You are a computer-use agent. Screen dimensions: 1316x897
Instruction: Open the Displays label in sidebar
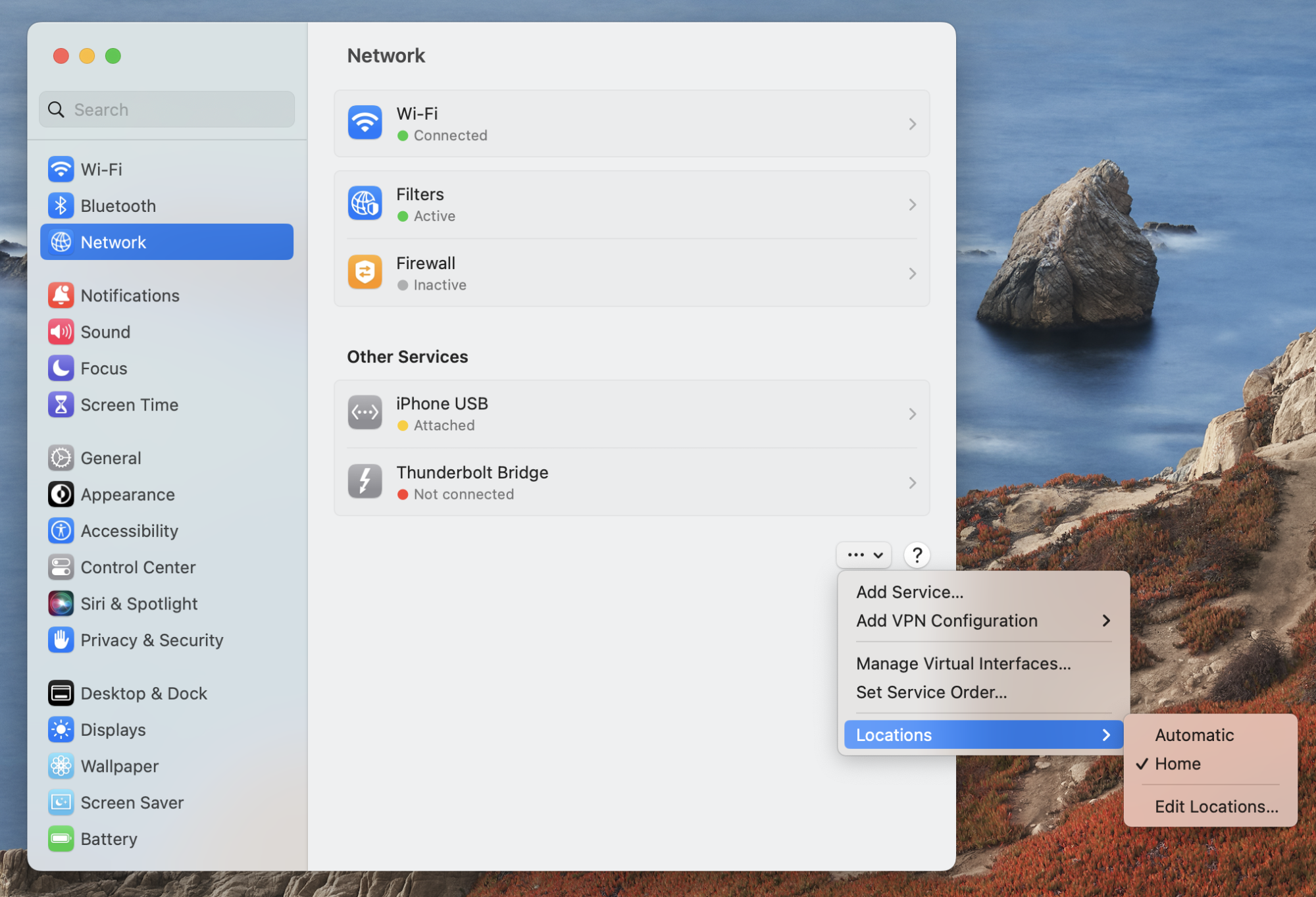113,730
